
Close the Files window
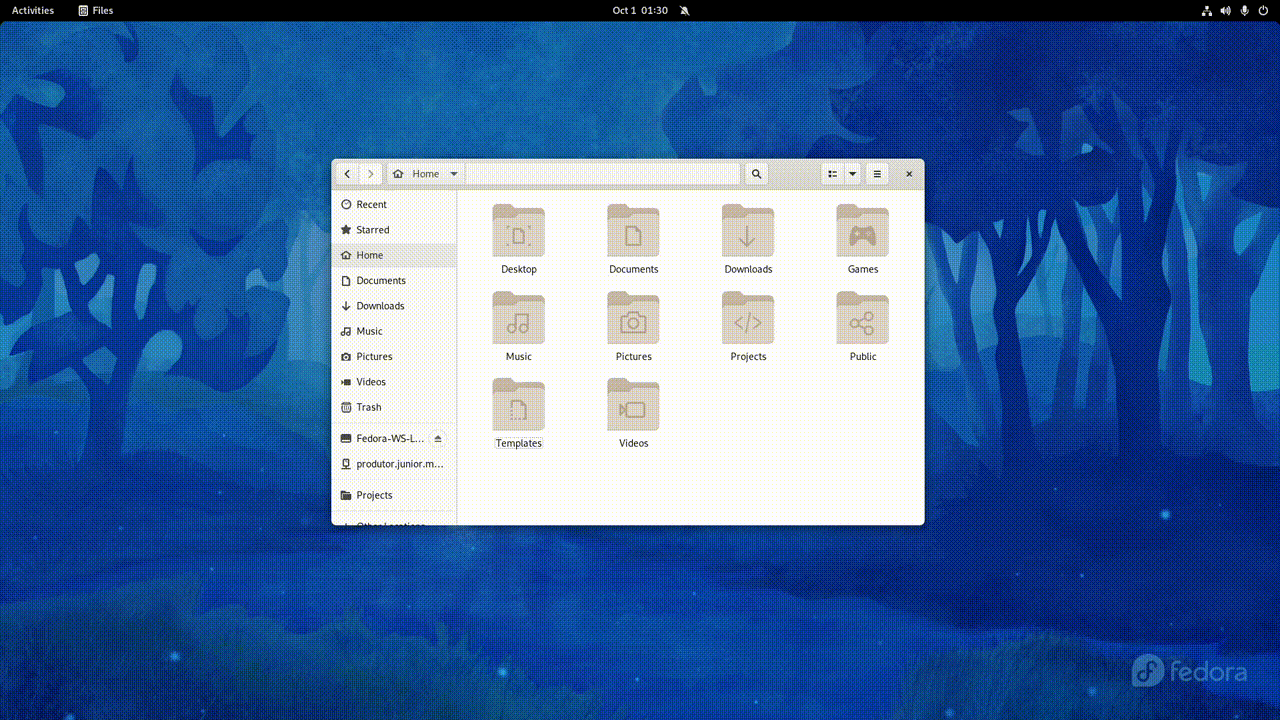pyautogui.click(x=909, y=174)
